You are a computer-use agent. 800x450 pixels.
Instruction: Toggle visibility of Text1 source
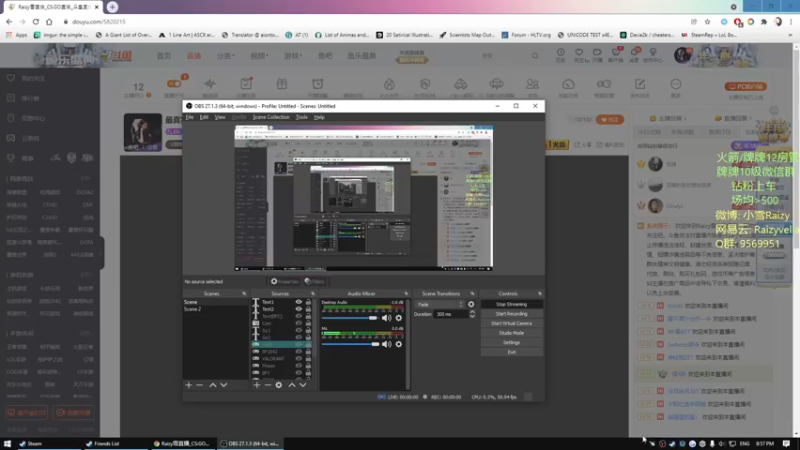coord(298,302)
